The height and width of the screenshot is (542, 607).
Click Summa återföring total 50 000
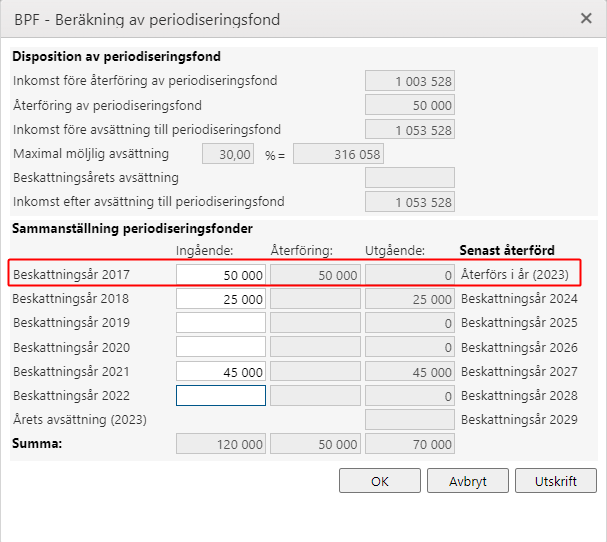(316, 444)
